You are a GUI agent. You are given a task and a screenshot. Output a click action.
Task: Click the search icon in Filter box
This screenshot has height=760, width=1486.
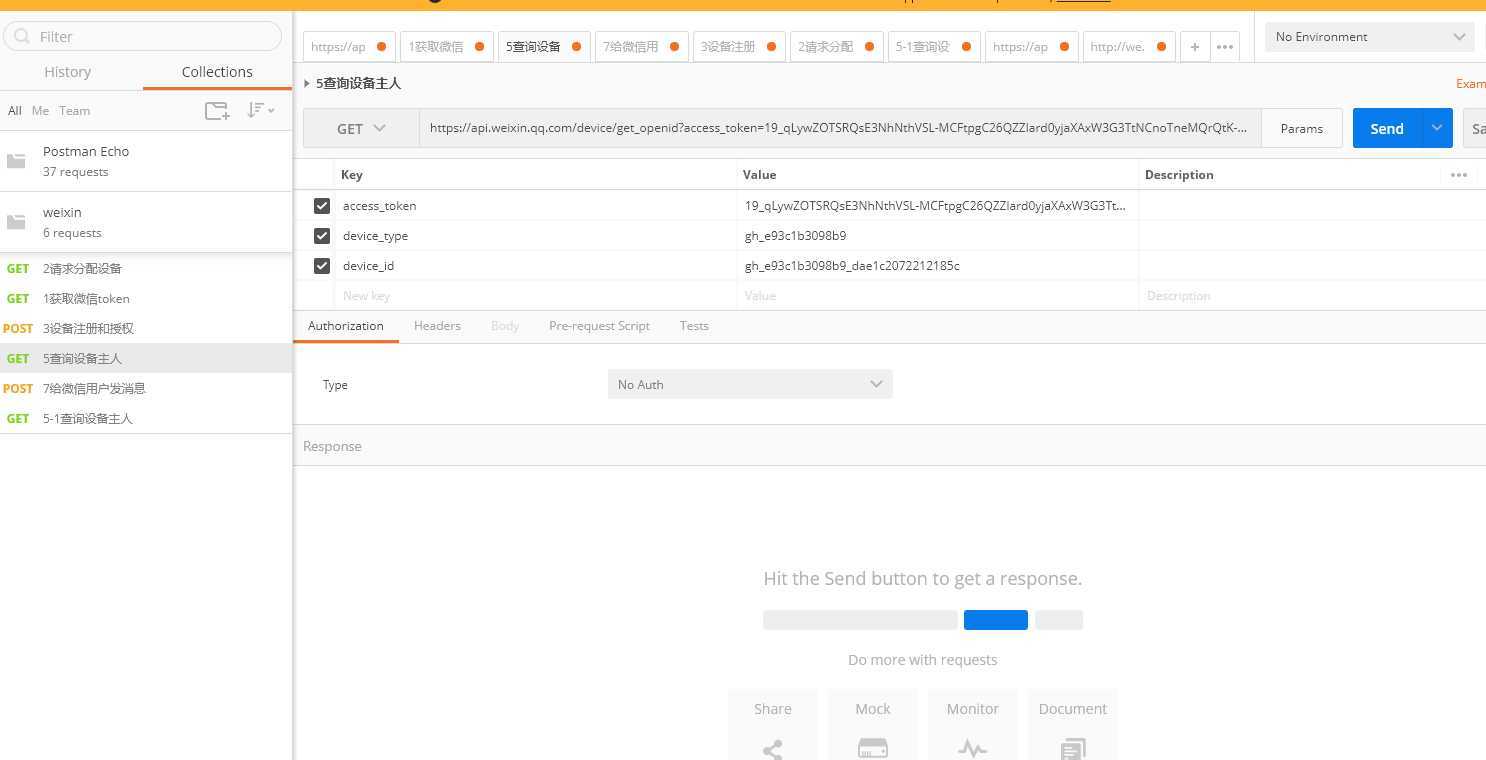[21, 37]
